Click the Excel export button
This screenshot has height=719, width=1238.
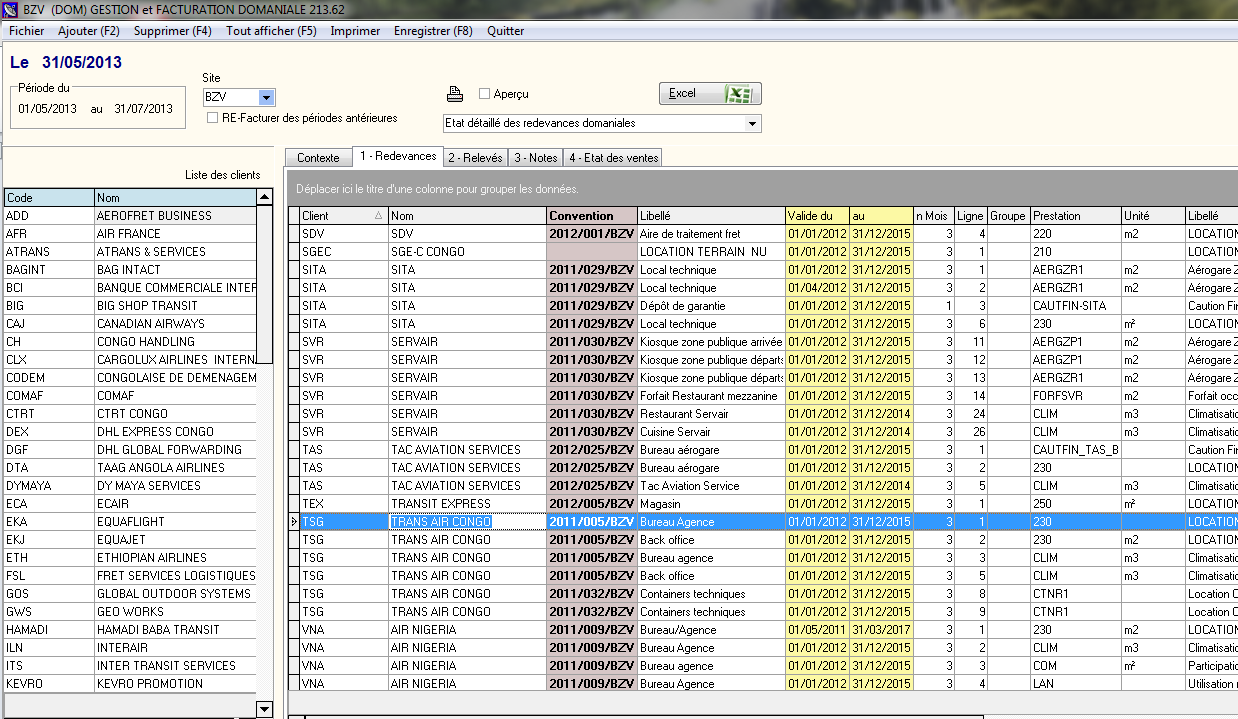[709, 93]
